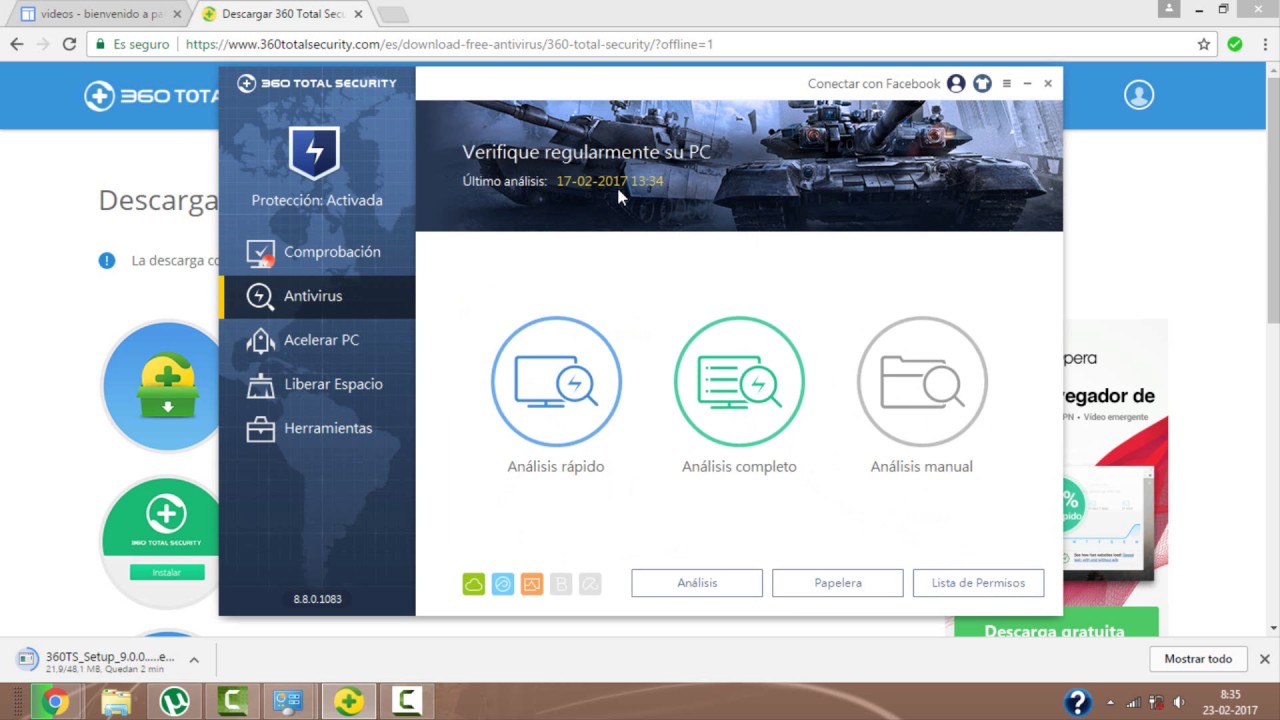The image size is (1280, 720).
Task: Click the Es seguro secure site indicator
Action: point(131,44)
